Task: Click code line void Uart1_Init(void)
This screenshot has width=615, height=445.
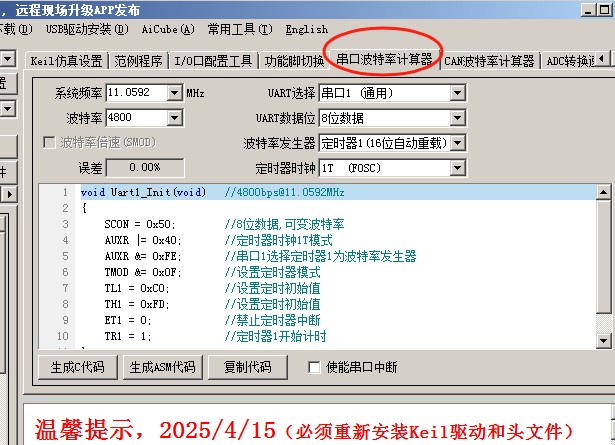Action: [143, 192]
